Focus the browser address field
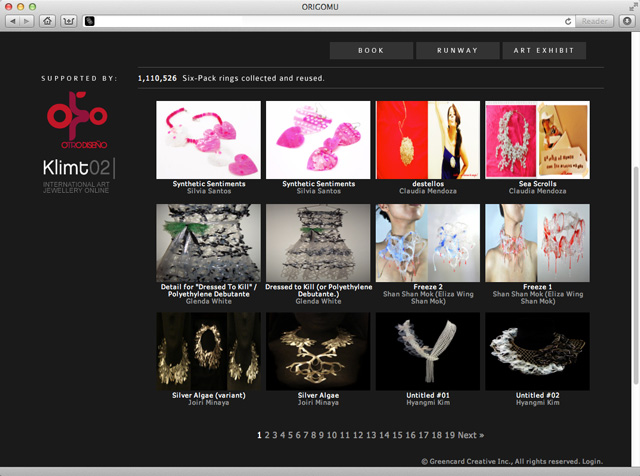This screenshot has height=476, width=640. [329, 21]
